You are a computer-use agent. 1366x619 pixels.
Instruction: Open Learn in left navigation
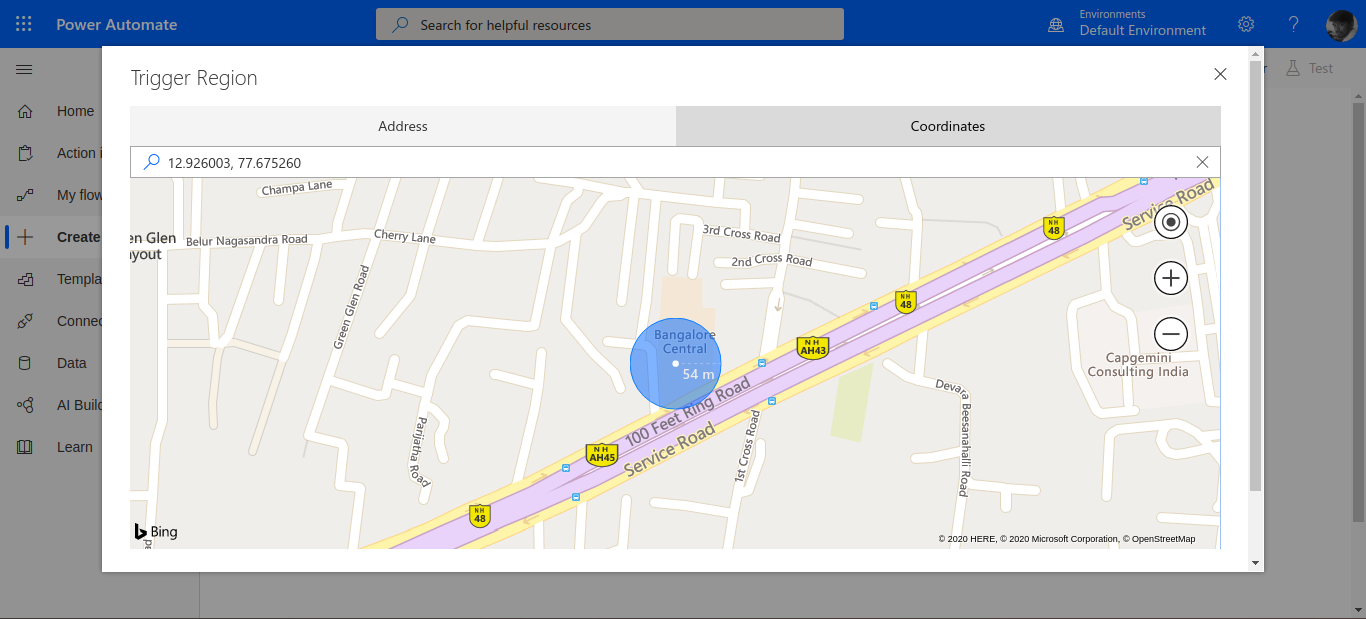tap(75, 447)
